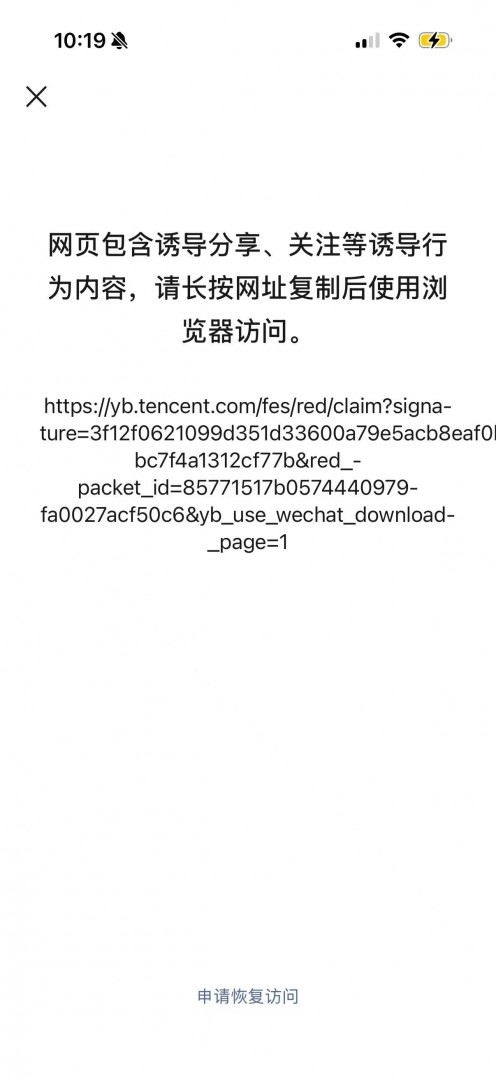
Task: Tap the 10:19 clock in the status bar
Action: coord(80,41)
